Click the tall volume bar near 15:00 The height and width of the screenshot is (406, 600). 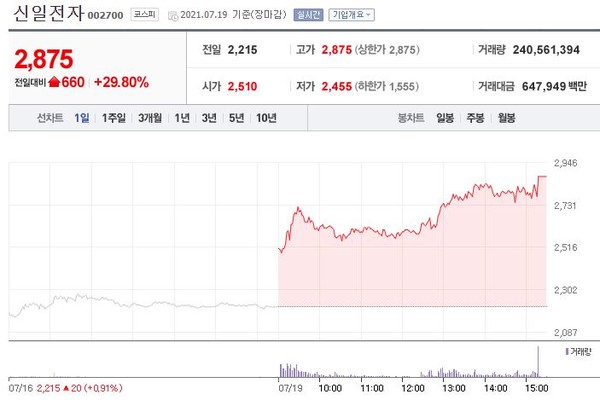[x=539, y=360]
